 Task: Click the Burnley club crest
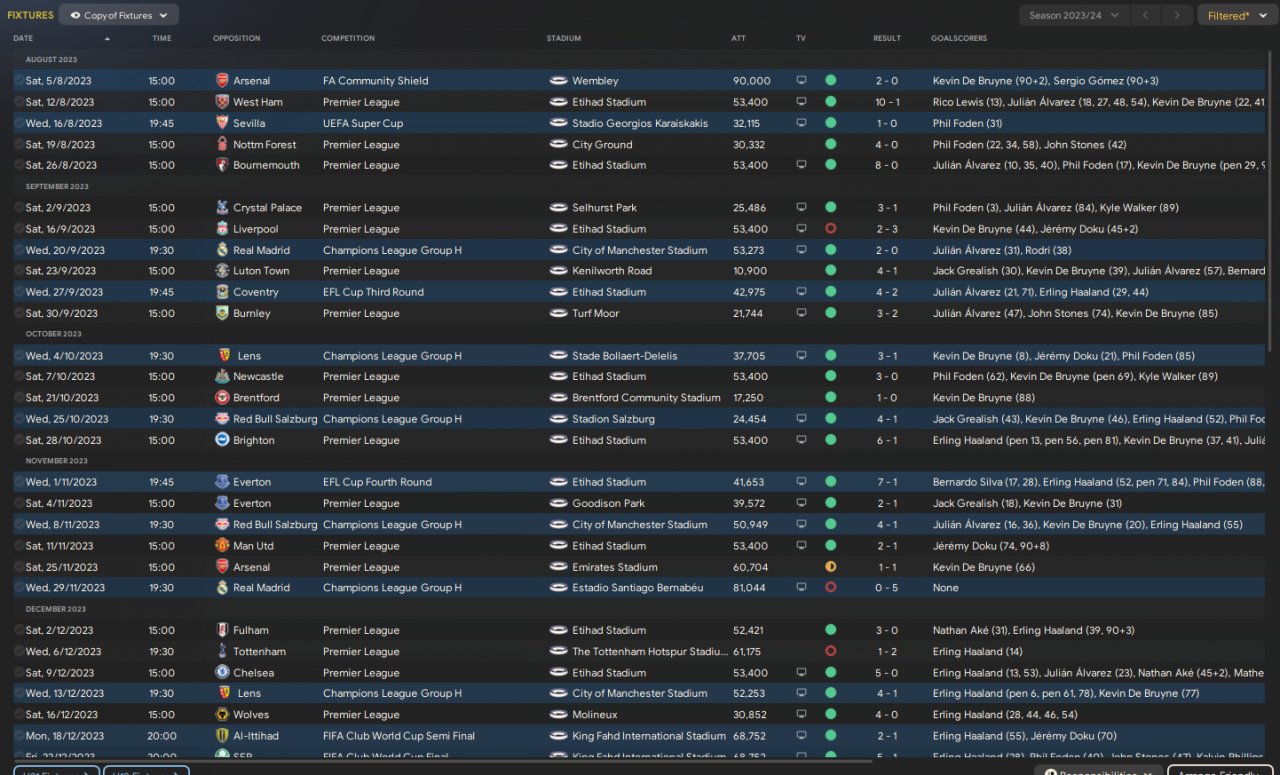(x=222, y=313)
